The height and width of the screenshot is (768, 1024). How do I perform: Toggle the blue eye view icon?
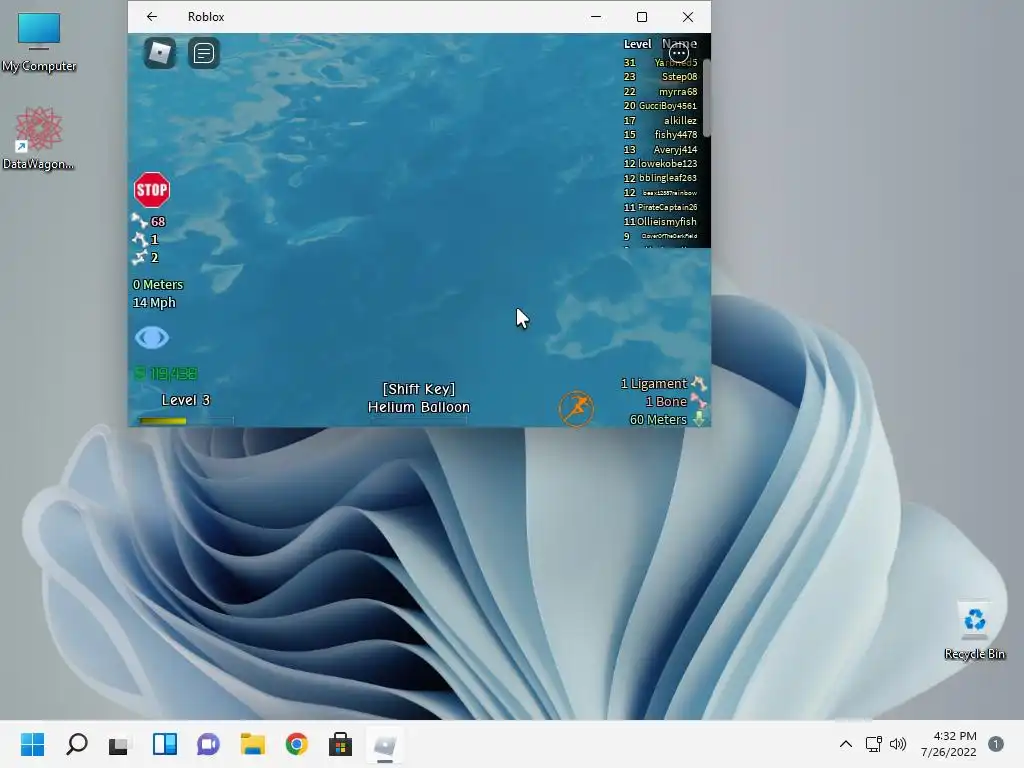(x=152, y=338)
